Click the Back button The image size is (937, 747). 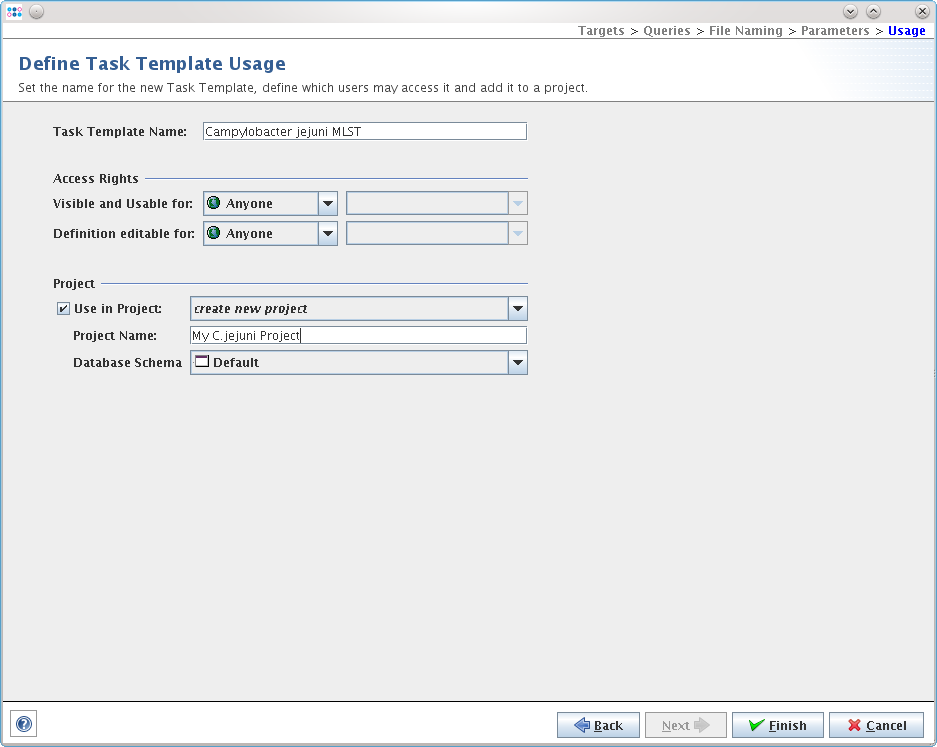[x=598, y=725]
